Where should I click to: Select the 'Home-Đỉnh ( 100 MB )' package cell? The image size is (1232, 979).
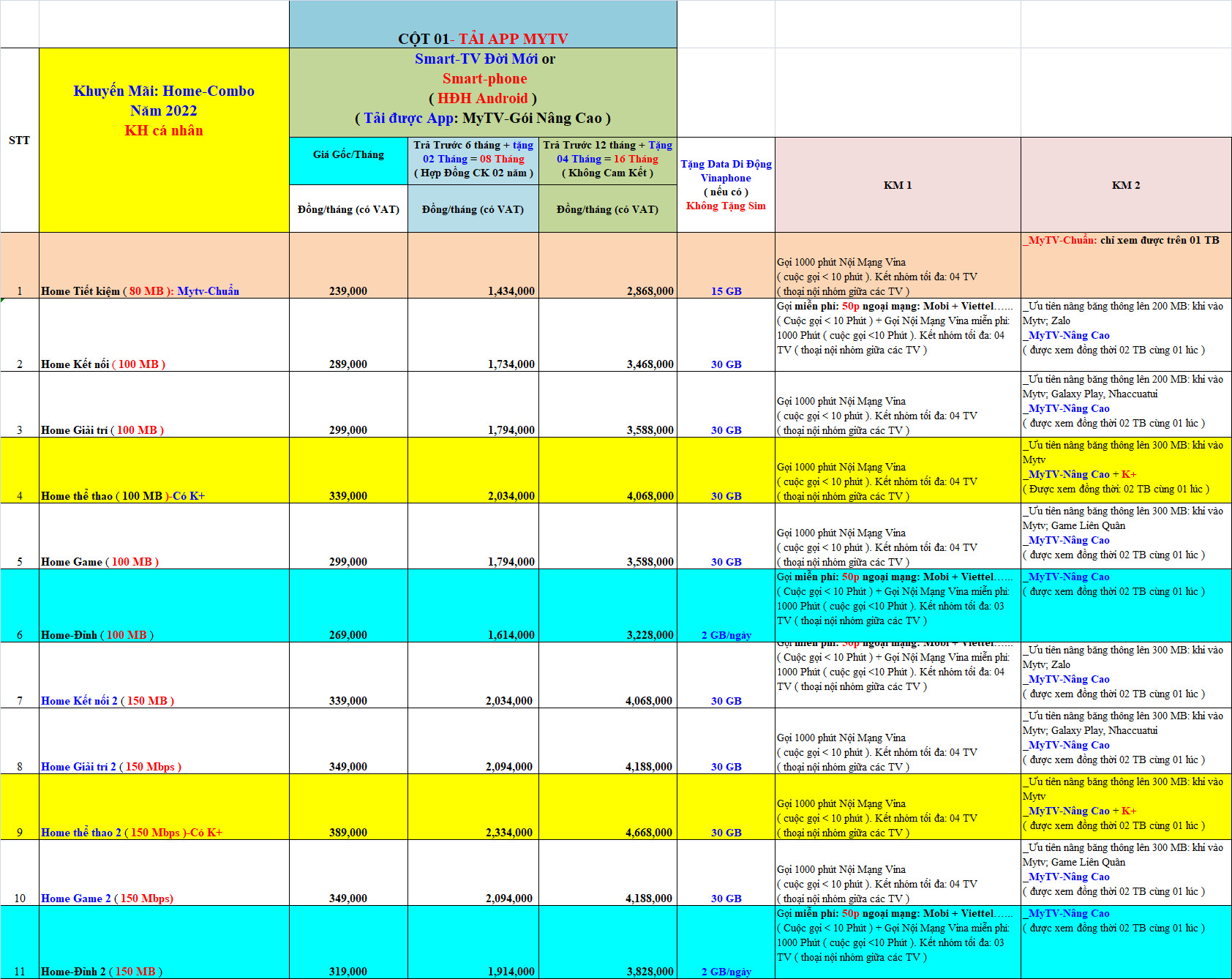tap(164, 606)
